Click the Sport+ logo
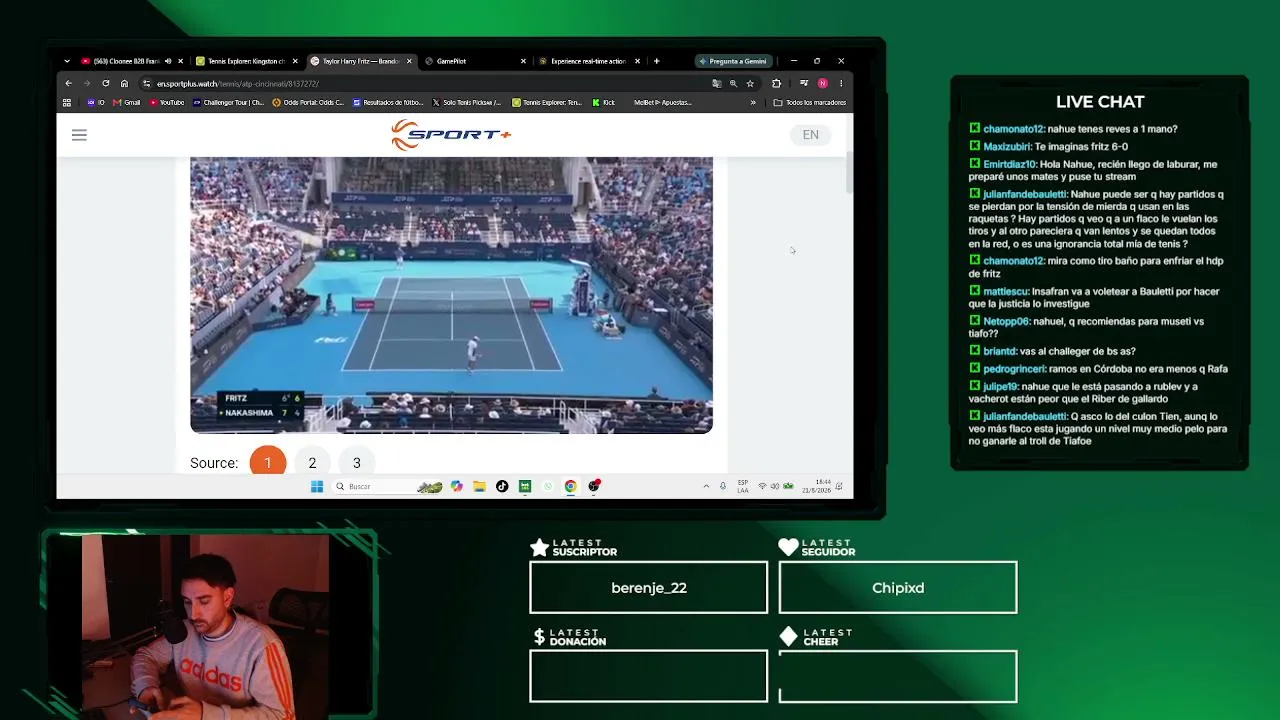The height and width of the screenshot is (720, 1280). point(451,135)
